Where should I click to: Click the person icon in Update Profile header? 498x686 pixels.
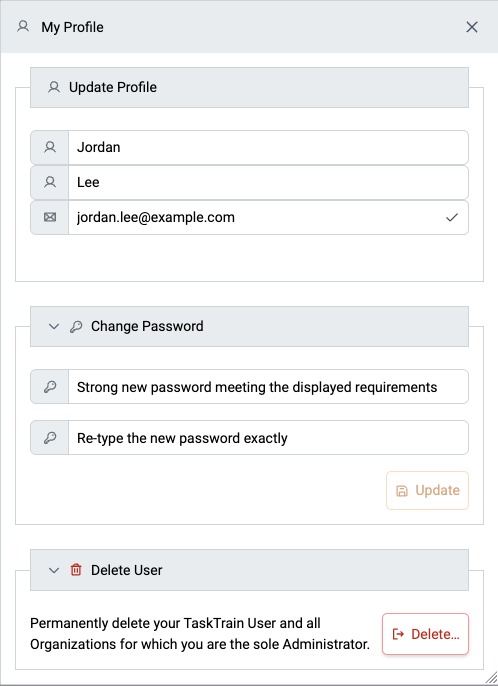(x=54, y=87)
